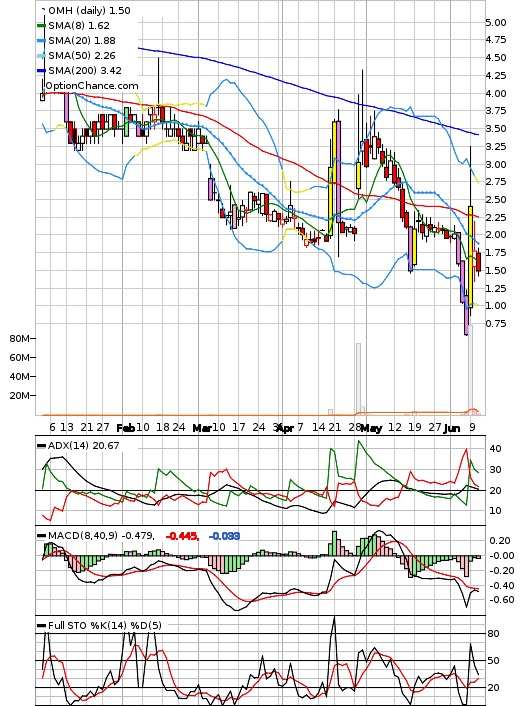This screenshot has height=706, width=526.
Task: Click the MACD(8,40,9) indicator label
Action: pyautogui.click(x=100, y=536)
